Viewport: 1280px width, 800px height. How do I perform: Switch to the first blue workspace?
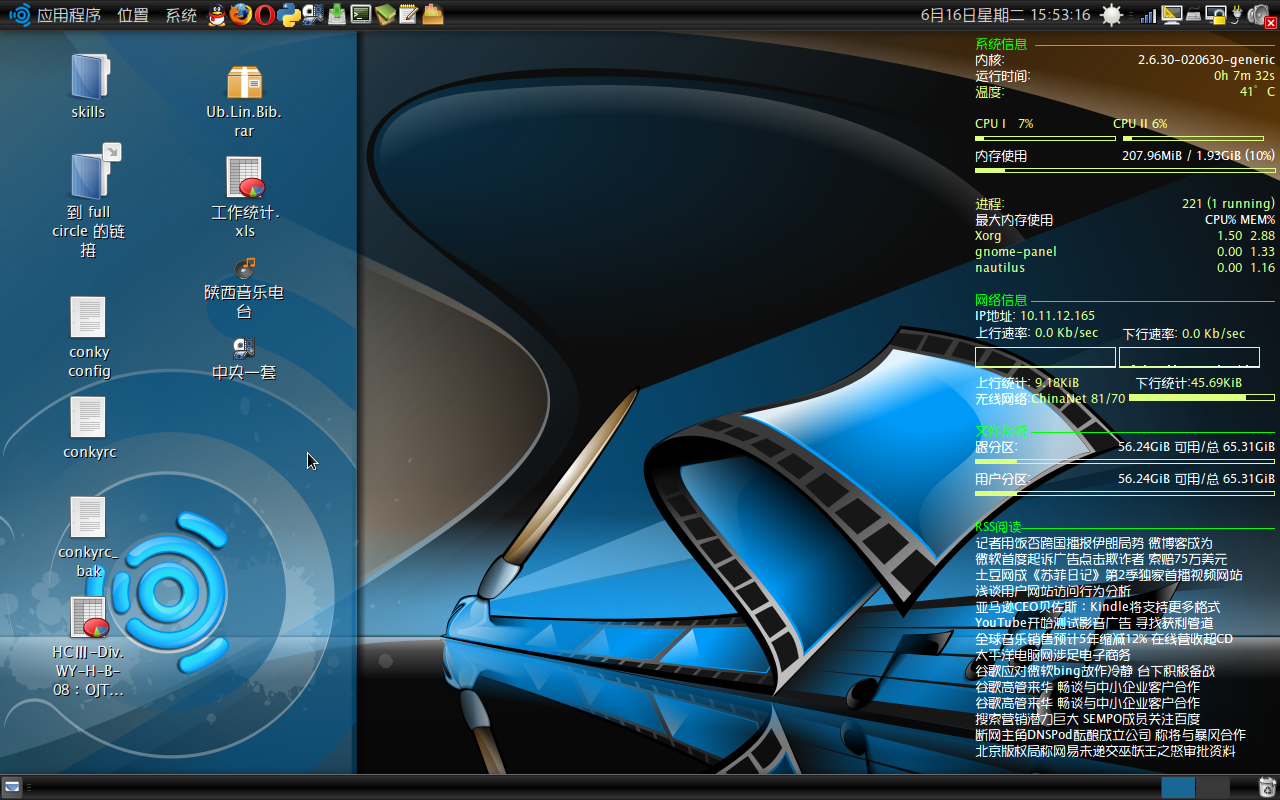(x=1178, y=787)
